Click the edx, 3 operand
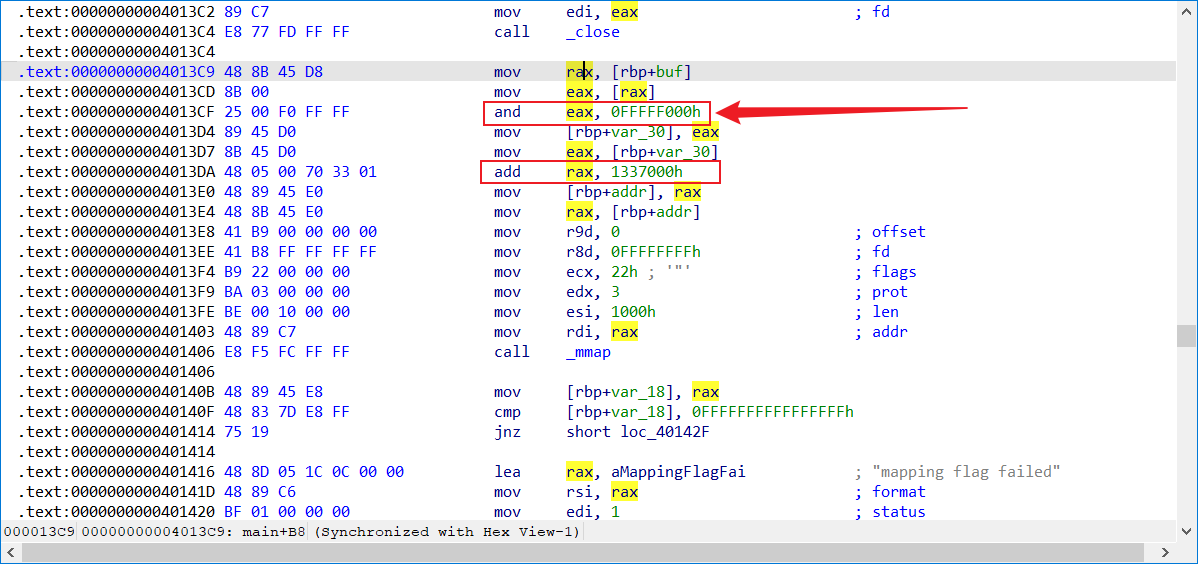This screenshot has height=564, width=1198. 593,291
